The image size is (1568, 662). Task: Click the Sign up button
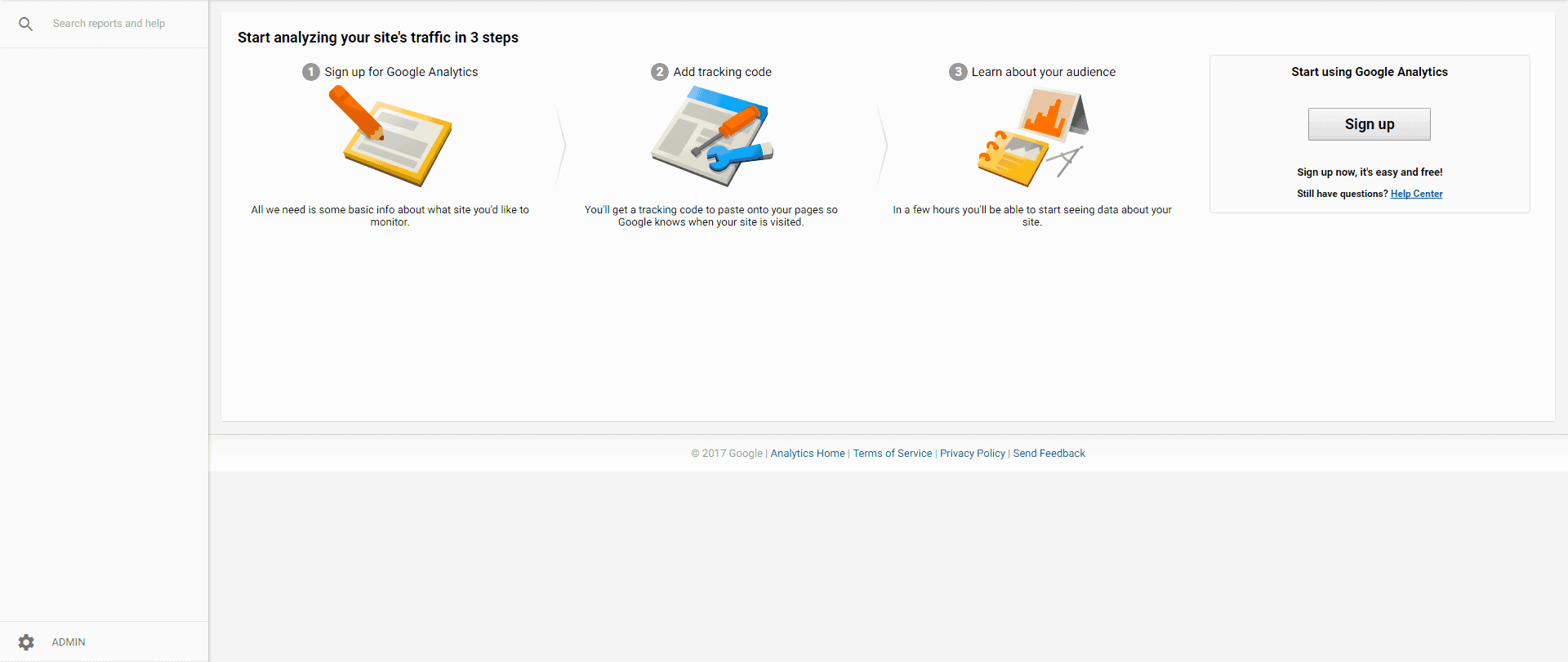click(x=1370, y=124)
